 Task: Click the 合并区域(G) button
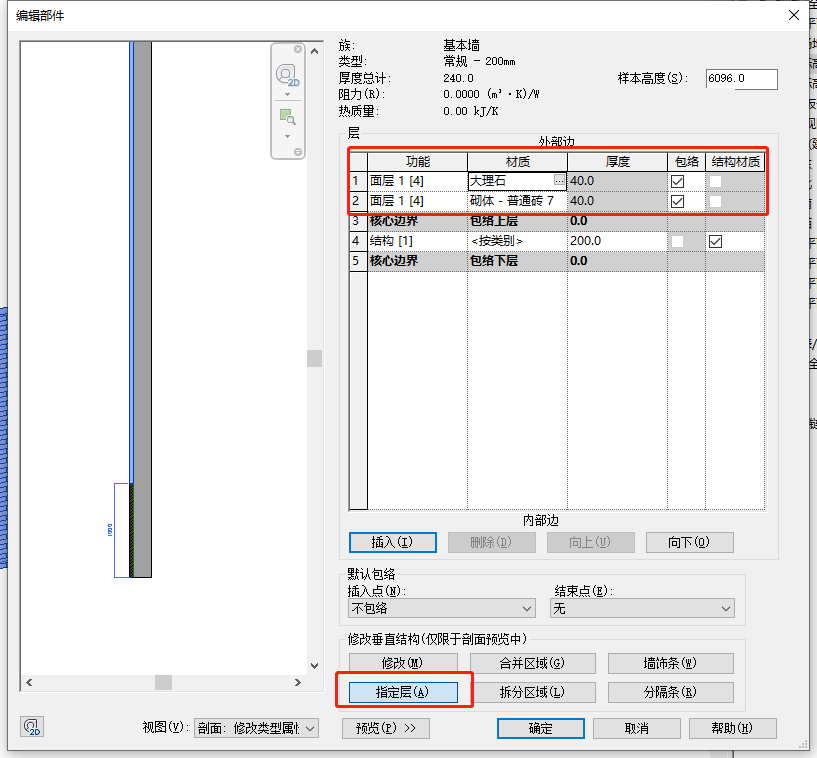point(532,663)
